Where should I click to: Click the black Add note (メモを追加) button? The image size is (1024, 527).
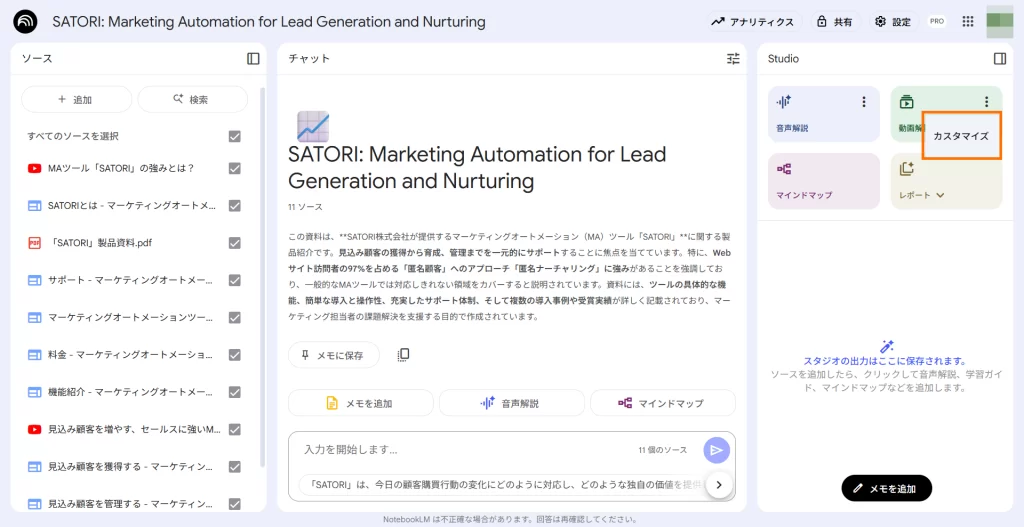click(886, 488)
